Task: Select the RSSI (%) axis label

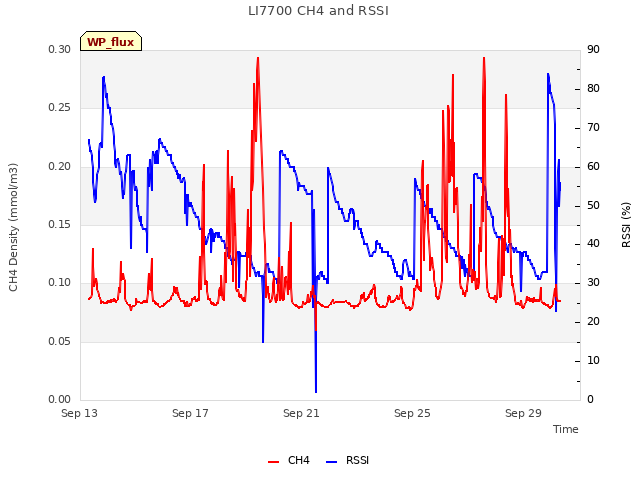Action: [x=626, y=225]
